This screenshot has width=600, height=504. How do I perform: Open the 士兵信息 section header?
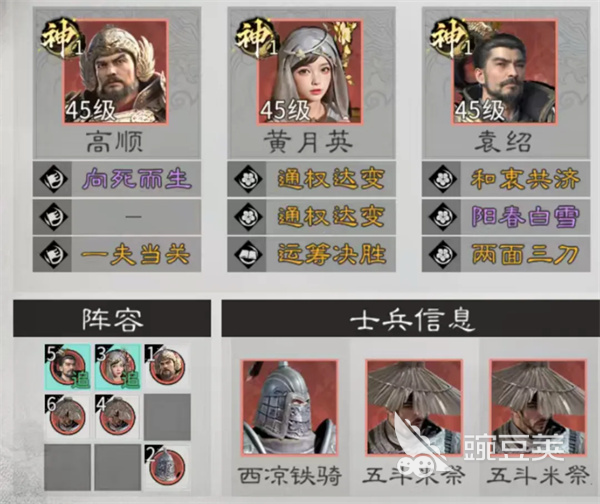411,318
